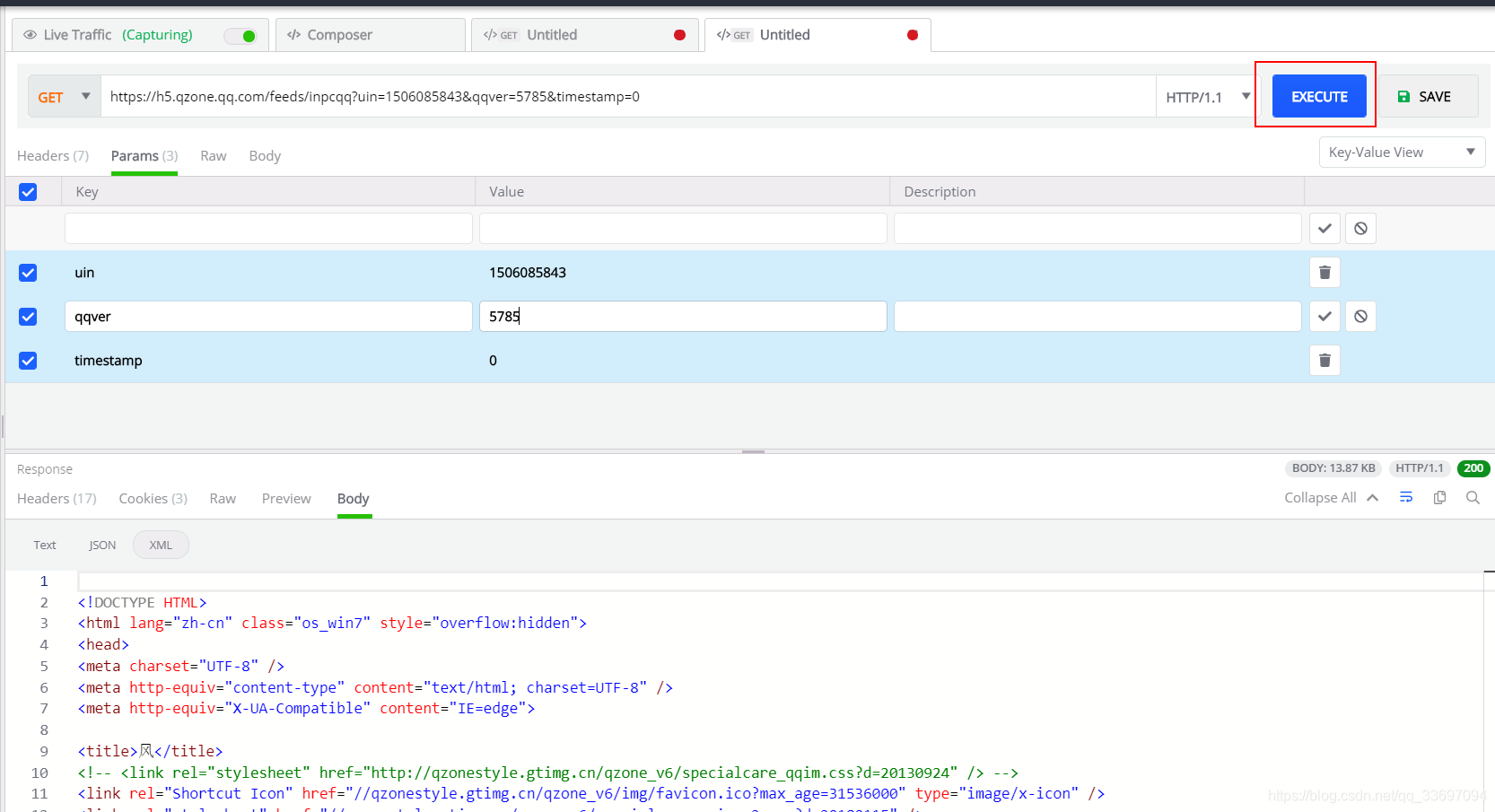Open response Cookies (3) tab
Screen dimensions: 1495x812
point(153,498)
